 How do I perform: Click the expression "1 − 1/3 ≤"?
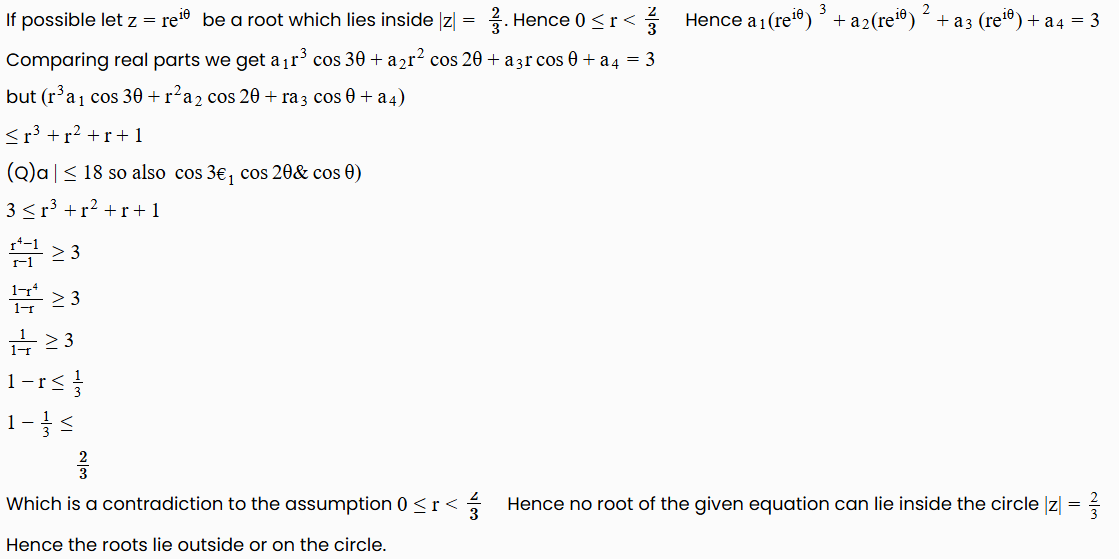pyautogui.click(x=40, y=423)
